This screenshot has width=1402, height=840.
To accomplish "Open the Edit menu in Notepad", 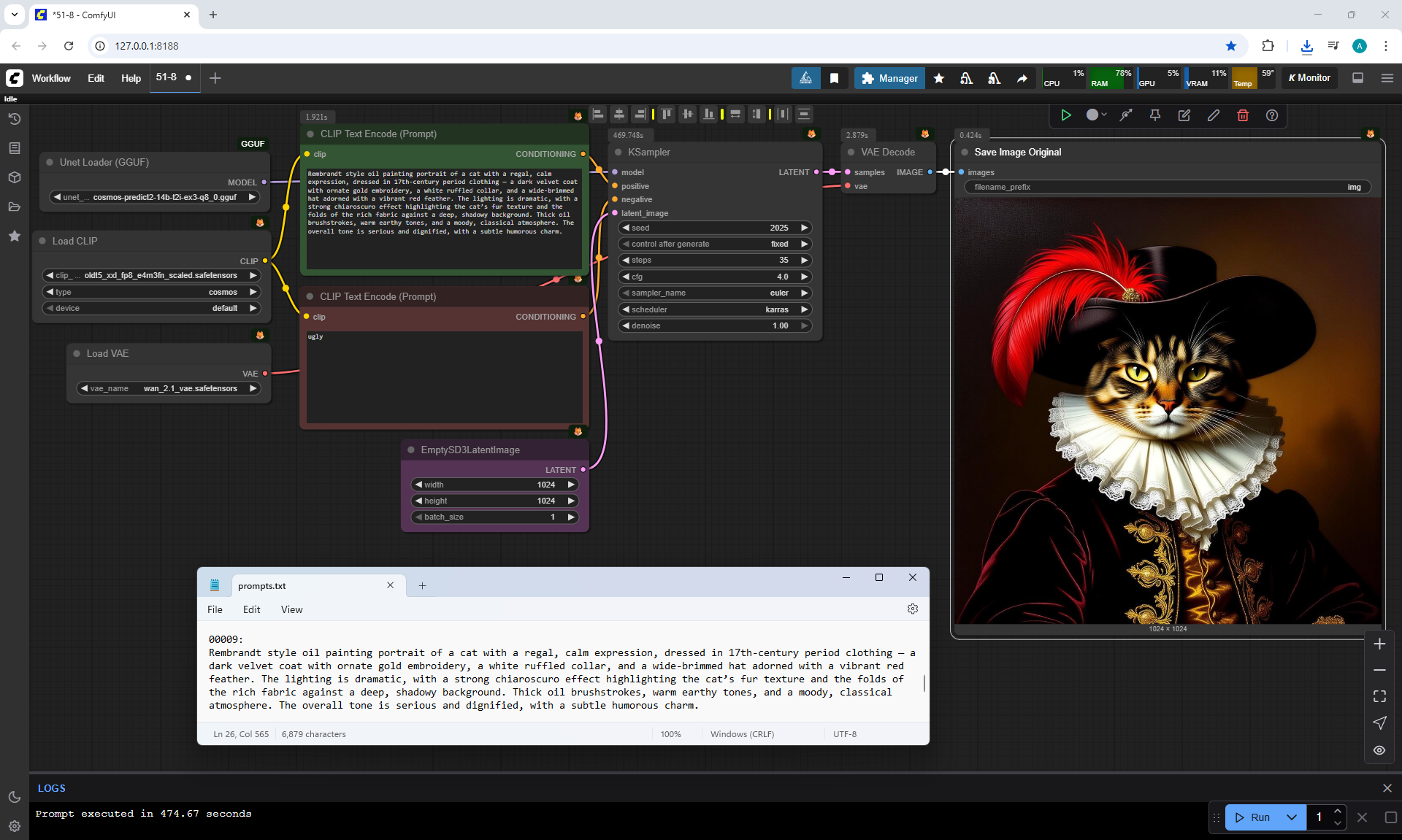I will tap(251, 609).
